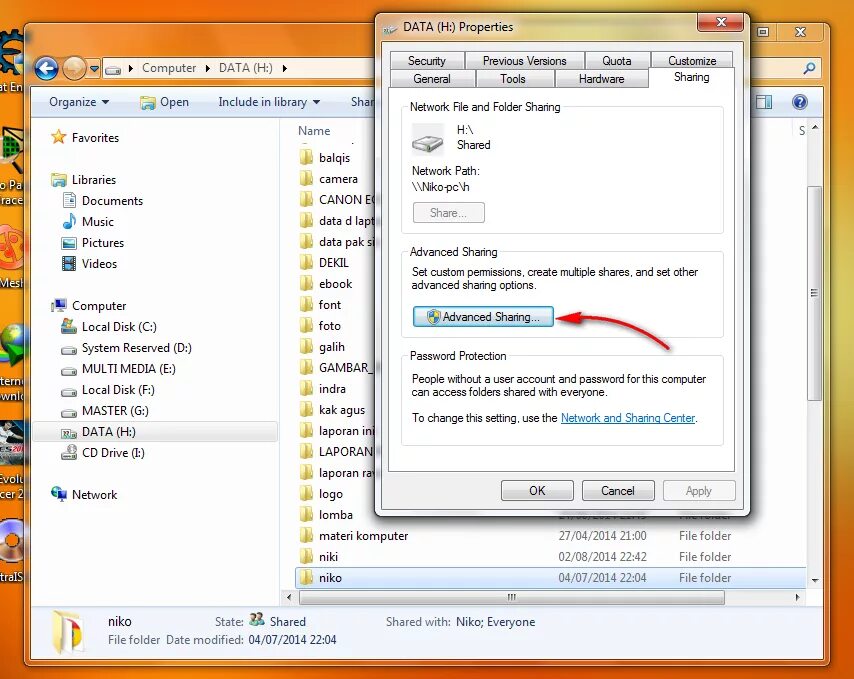Select the lomba folder

coord(326,515)
